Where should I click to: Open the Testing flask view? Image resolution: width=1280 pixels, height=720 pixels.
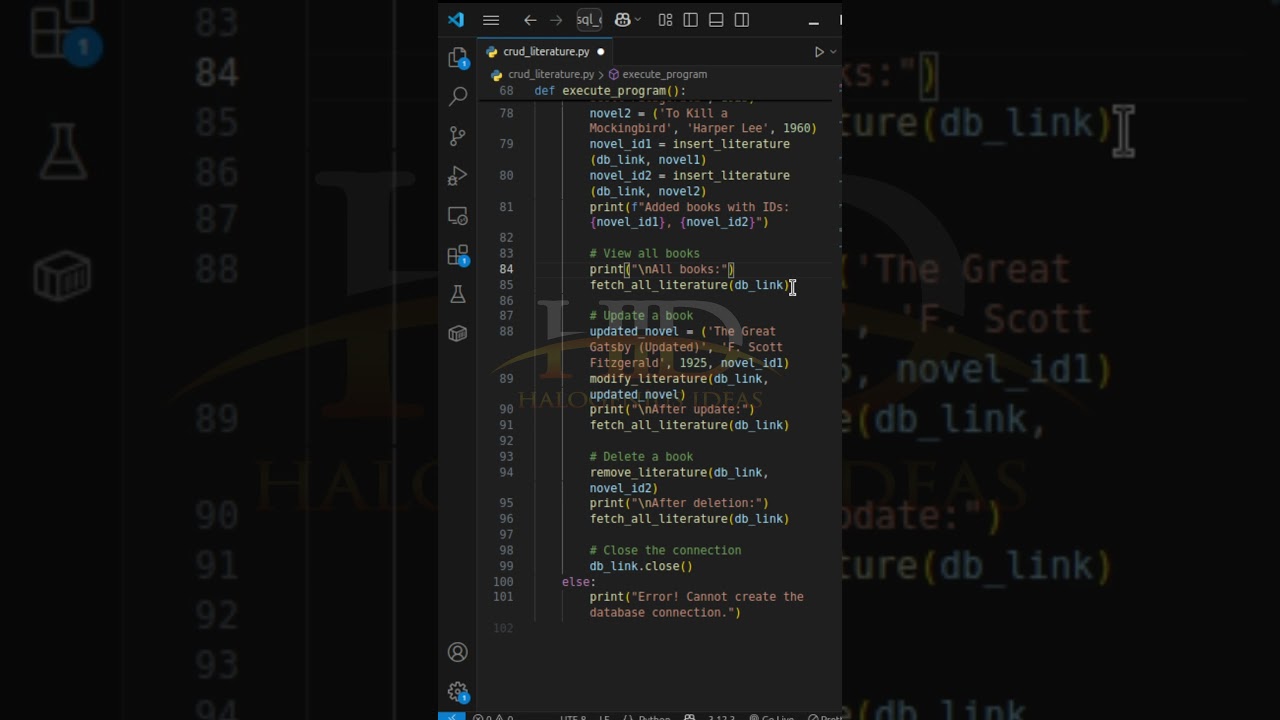point(458,294)
